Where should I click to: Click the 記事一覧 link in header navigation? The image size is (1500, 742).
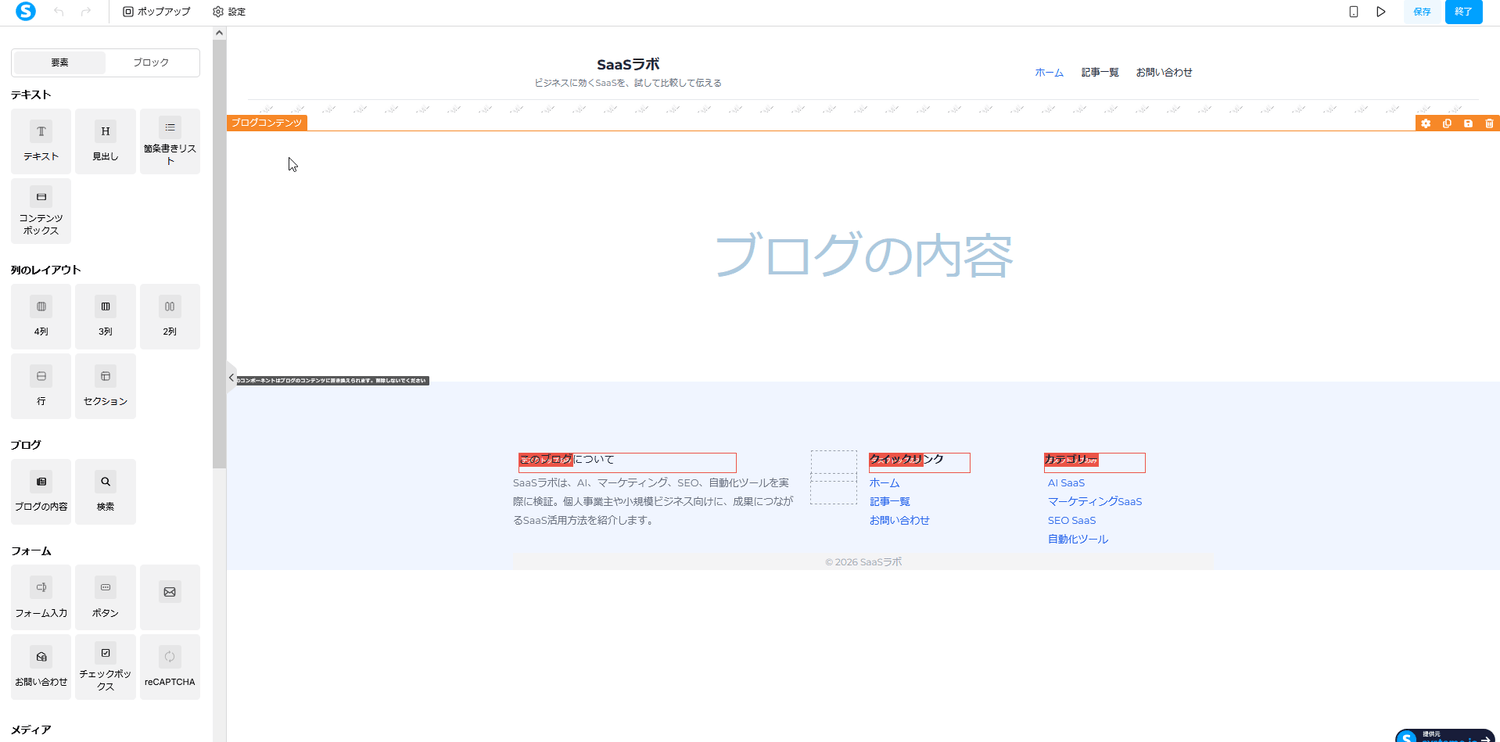1100,72
